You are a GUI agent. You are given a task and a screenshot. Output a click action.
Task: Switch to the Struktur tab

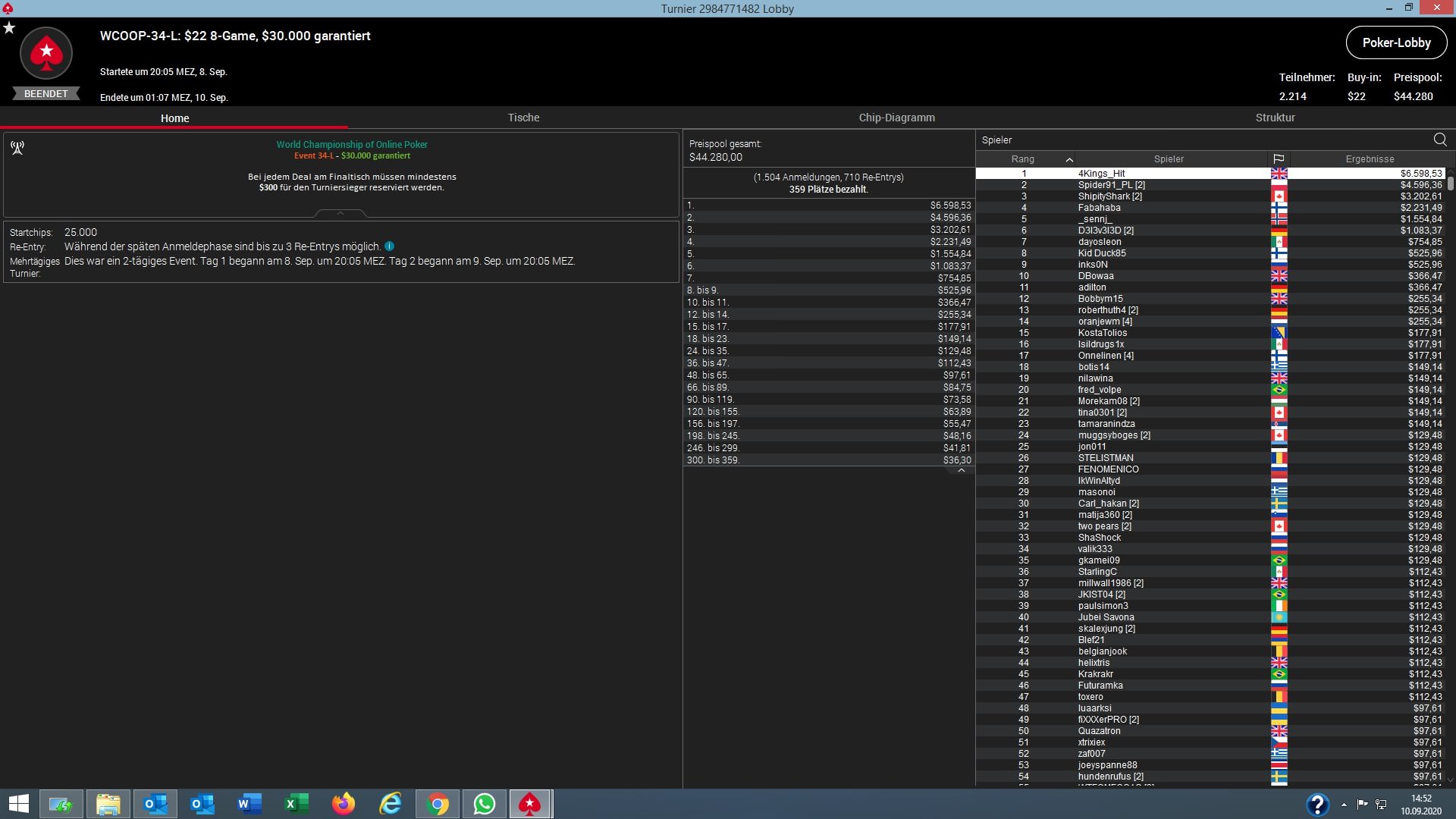click(x=1275, y=118)
